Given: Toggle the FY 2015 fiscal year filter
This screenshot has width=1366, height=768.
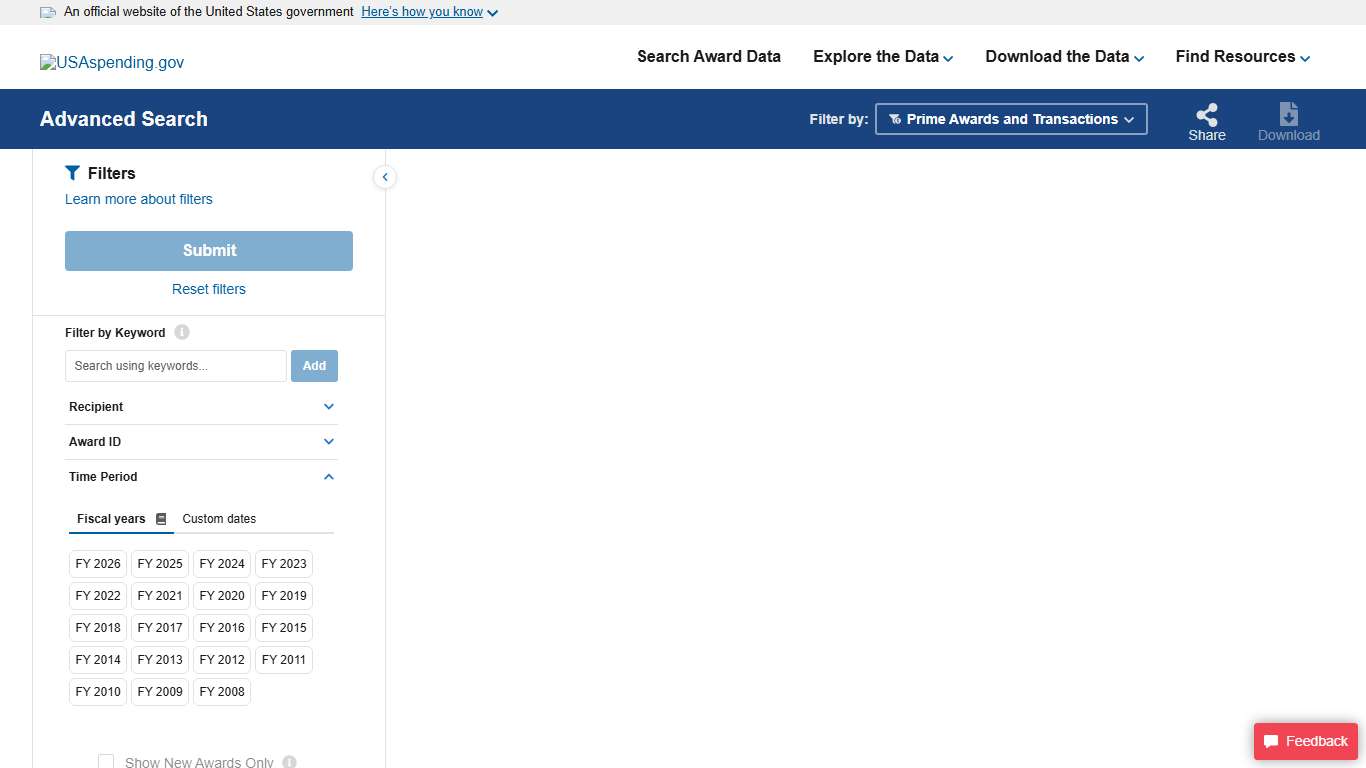Looking at the screenshot, I should pos(283,627).
